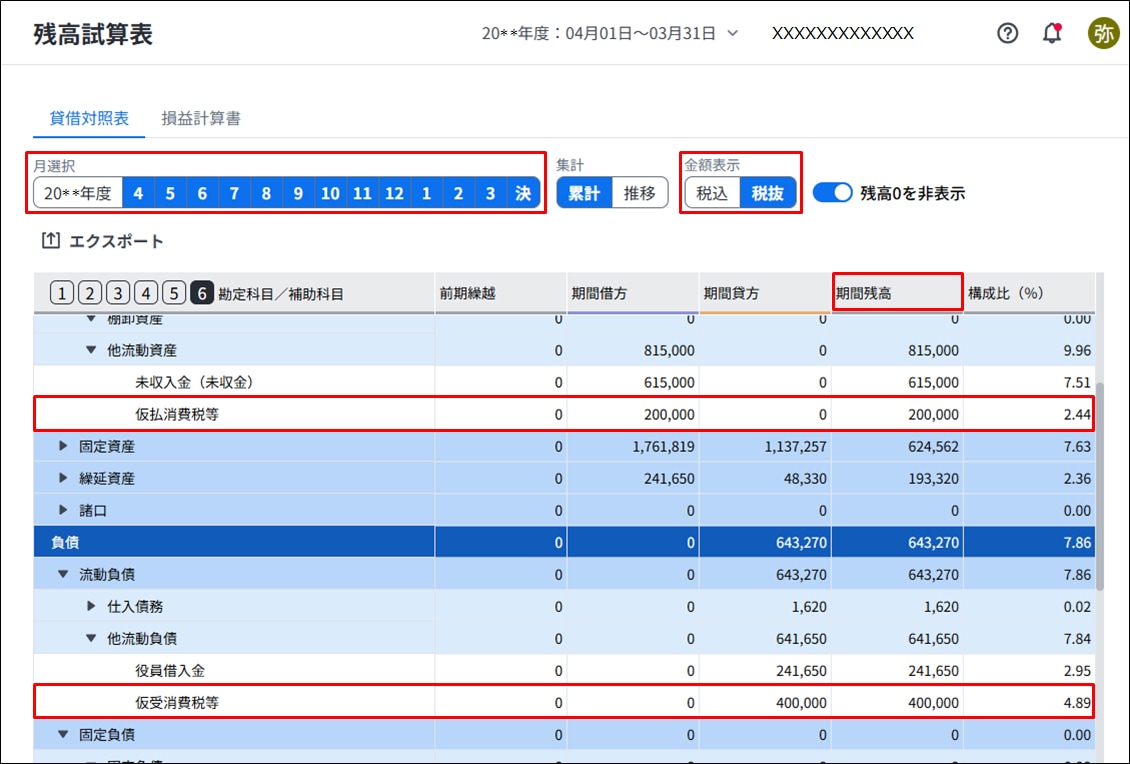This screenshot has height=764, width=1130.
Task: Click the 1,761,819 固定資産 debit value
Action: click(x=664, y=447)
